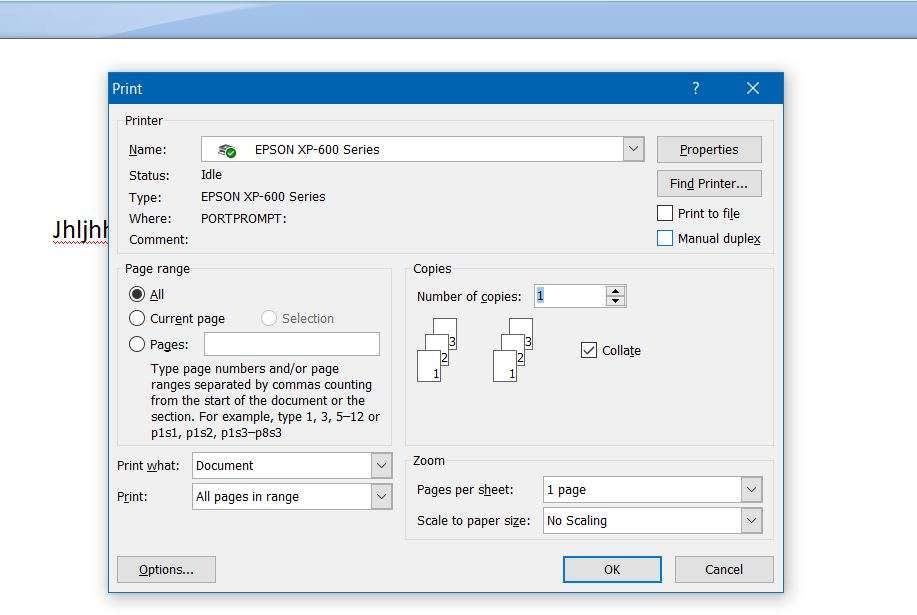Click the Where value 'PORTPROMPT:'
The width and height of the screenshot is (917, 615).
[x=243, y=219]
